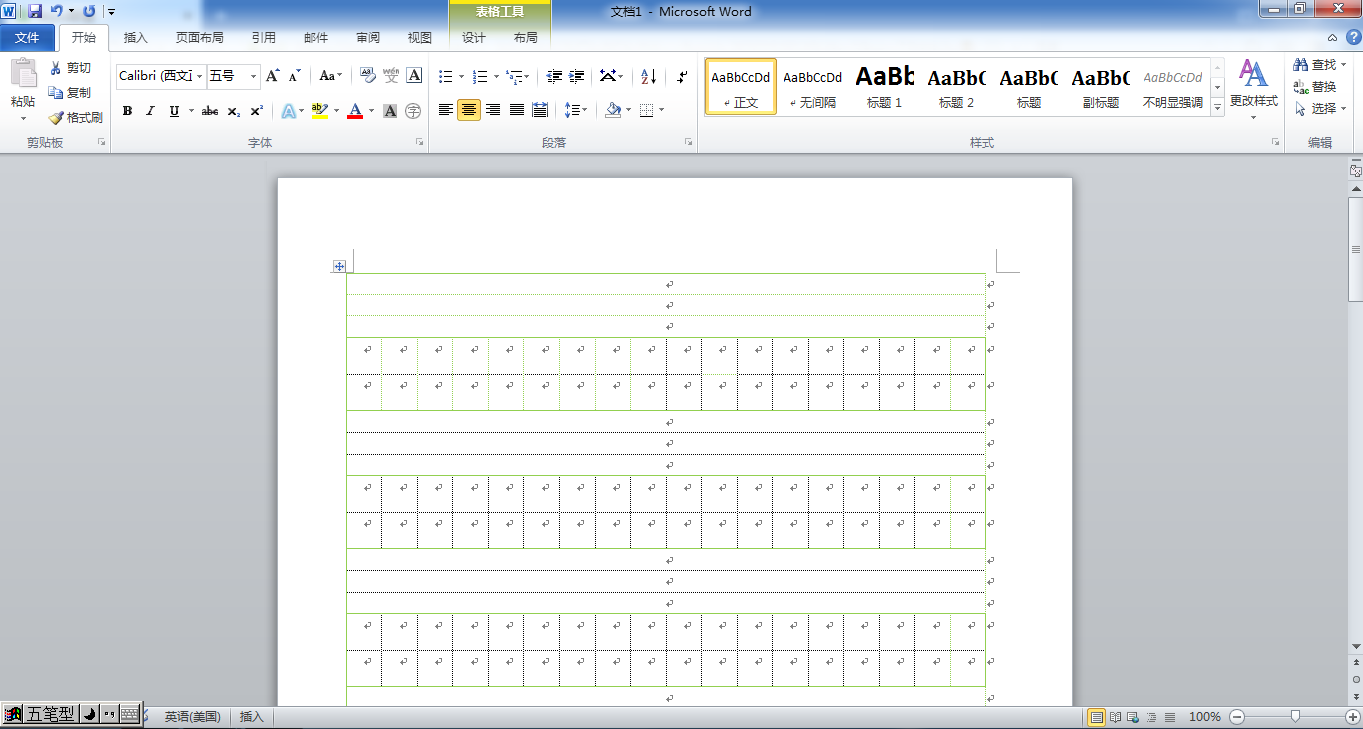Expand the 选择 select dropdown
The image size is (1363, 729).
tap(1320, 109)
